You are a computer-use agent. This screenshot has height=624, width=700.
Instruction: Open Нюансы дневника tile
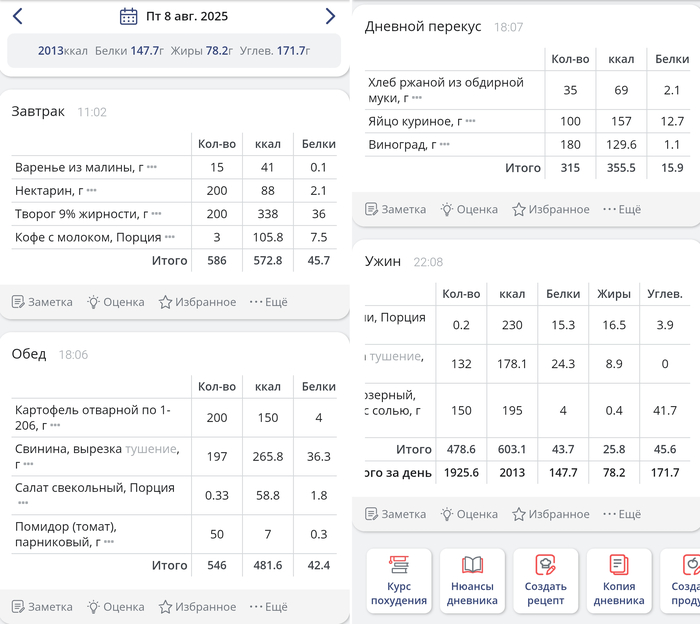point(472,580)
